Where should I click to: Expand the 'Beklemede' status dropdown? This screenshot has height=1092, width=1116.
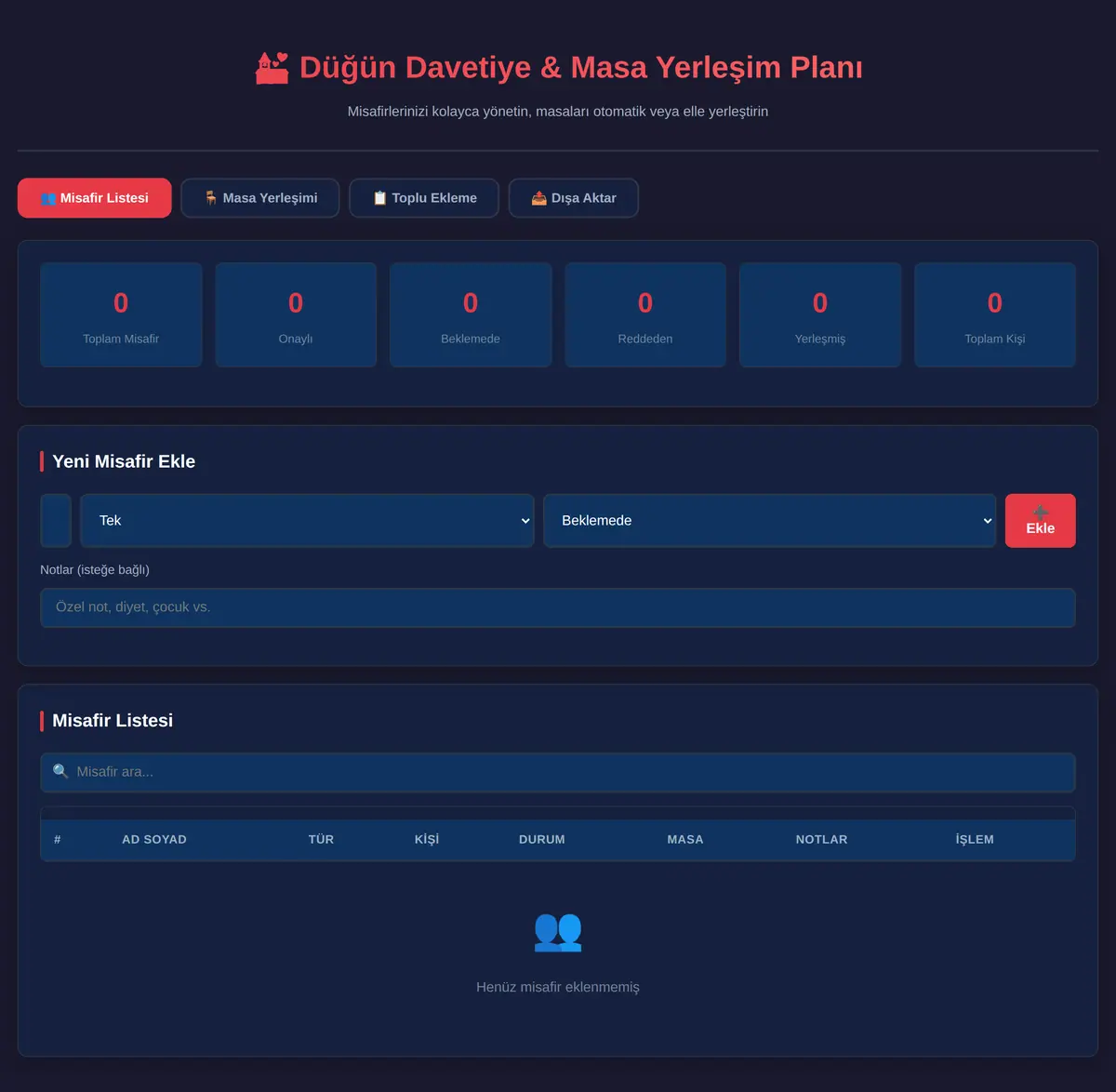[x=770, y=521]
